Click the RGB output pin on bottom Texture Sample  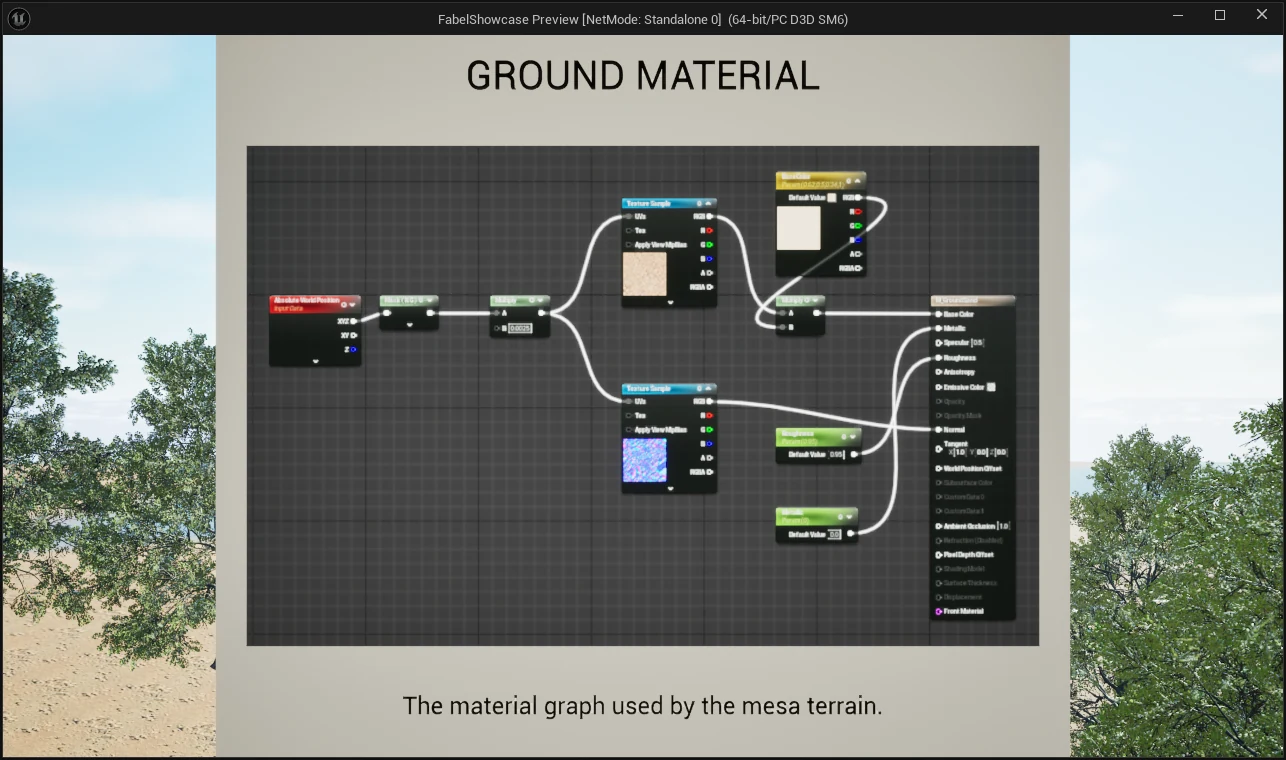709,401
